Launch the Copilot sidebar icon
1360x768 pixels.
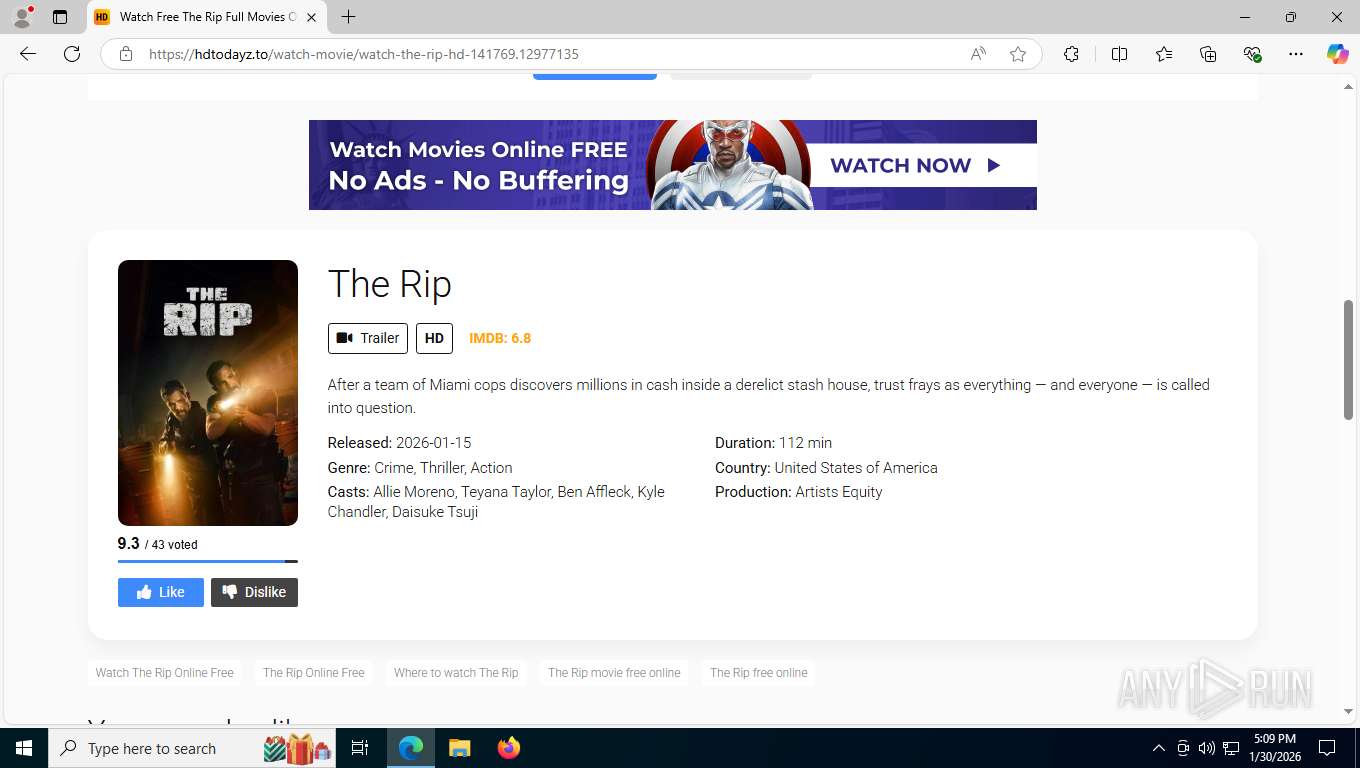[x=1337, y=54]
